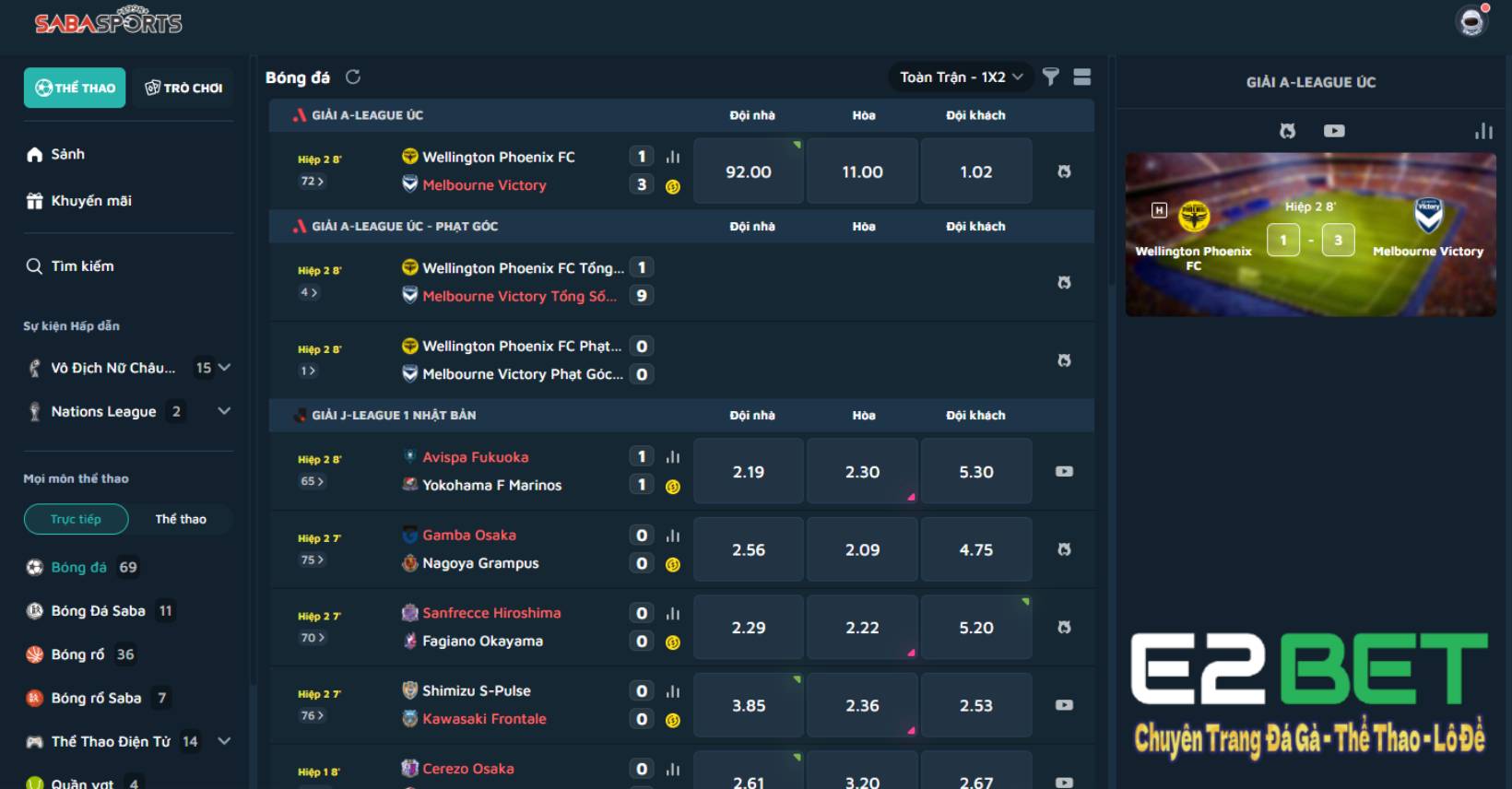Open match tracker for Wellington Phoenix 1X2 row

coord(1064,171)
